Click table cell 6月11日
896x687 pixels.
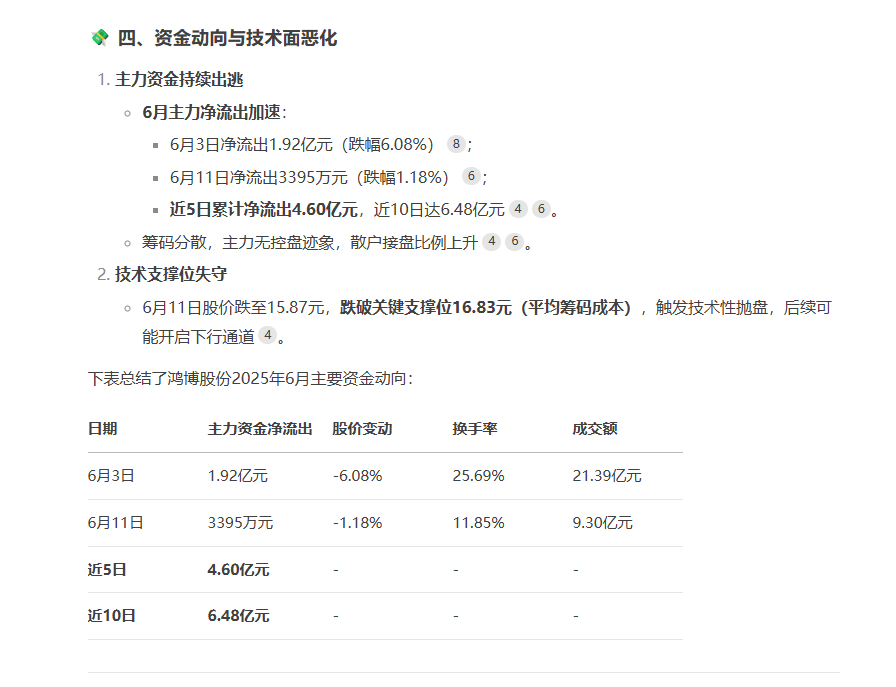(115, 522)
